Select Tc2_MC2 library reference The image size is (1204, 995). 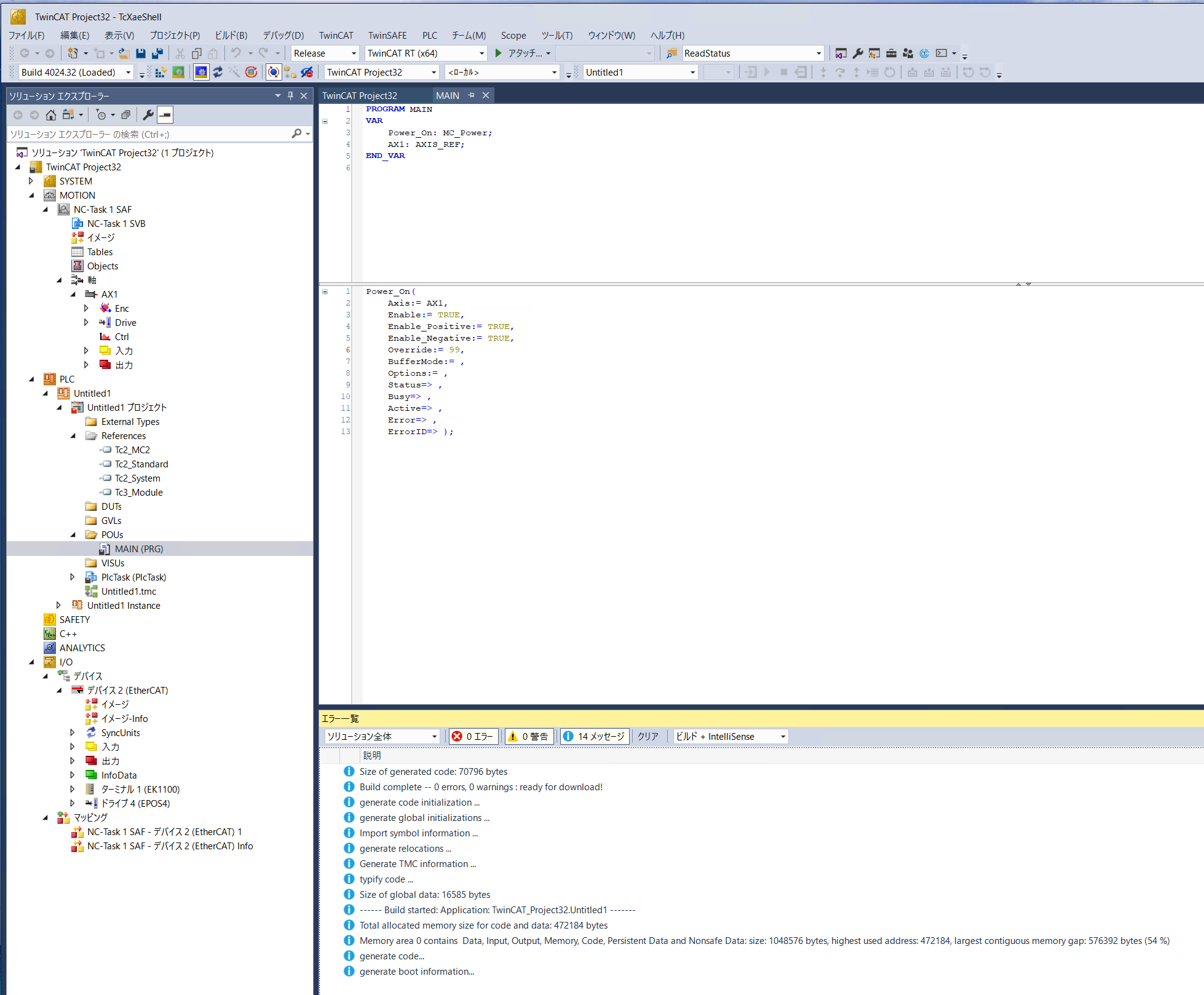[x=132, y=450]
